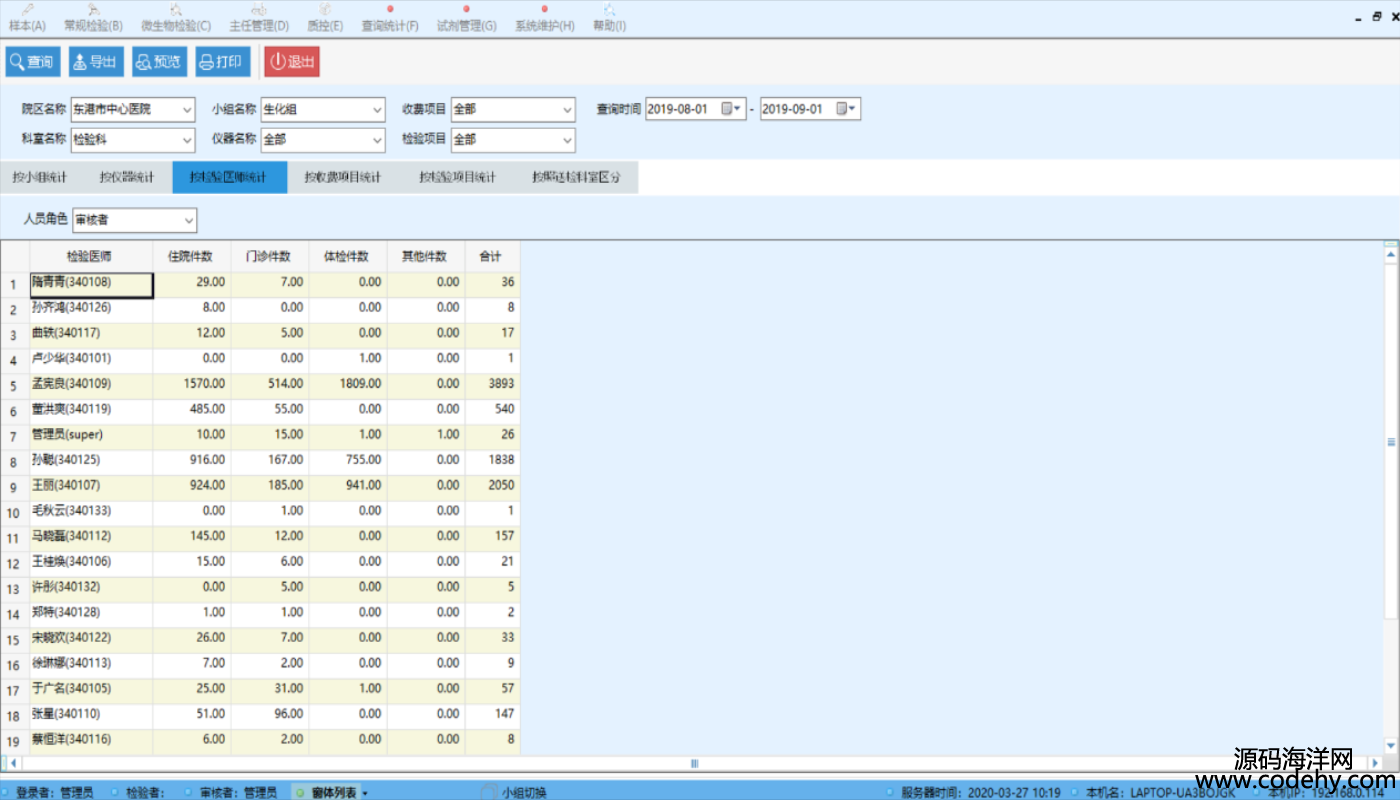Open the 试剂管理(G) menu
This screenshot has width=1400, height=800.
(x=467, y=19)
